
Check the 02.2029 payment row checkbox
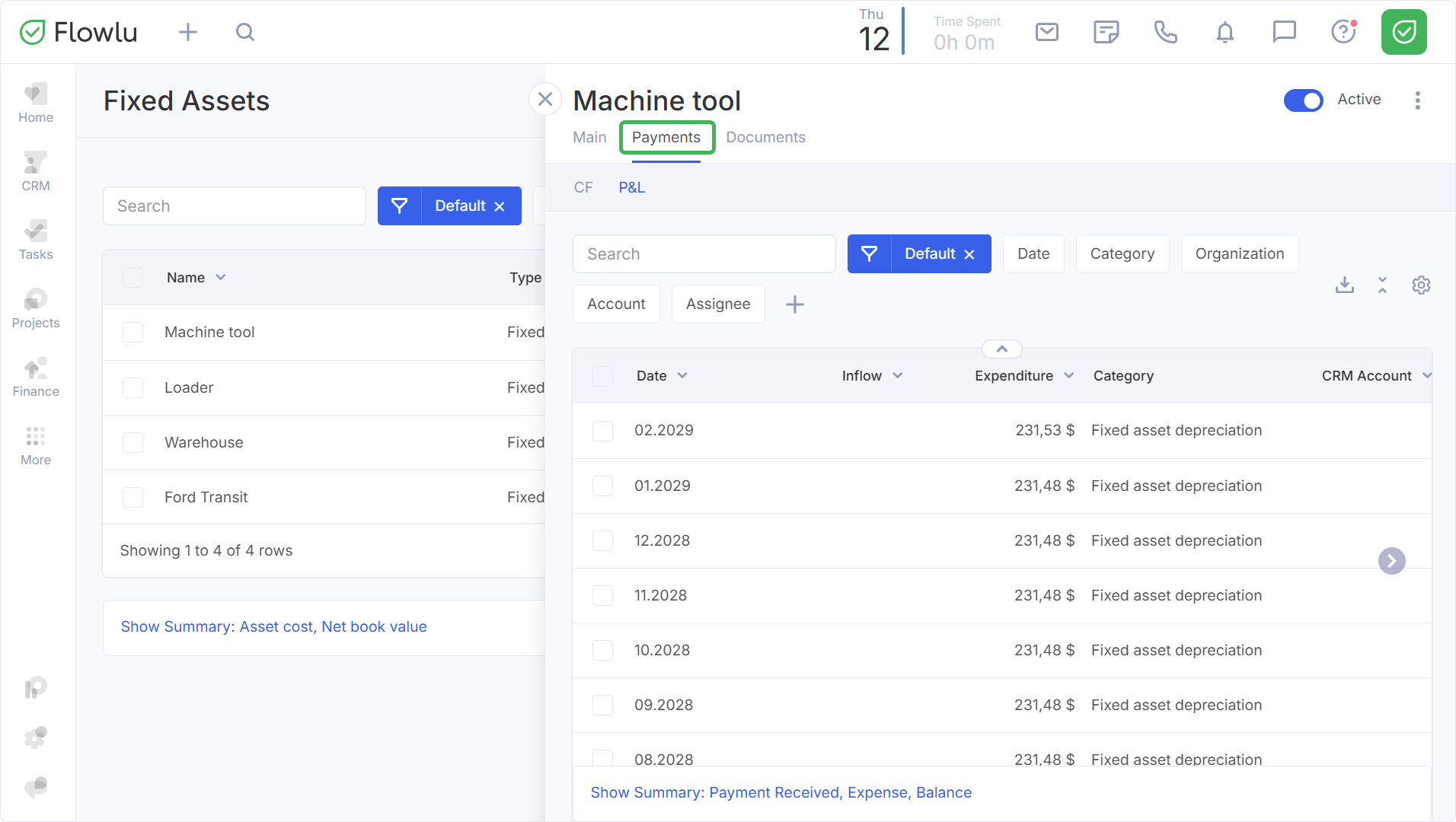click(x=602, y=431)
